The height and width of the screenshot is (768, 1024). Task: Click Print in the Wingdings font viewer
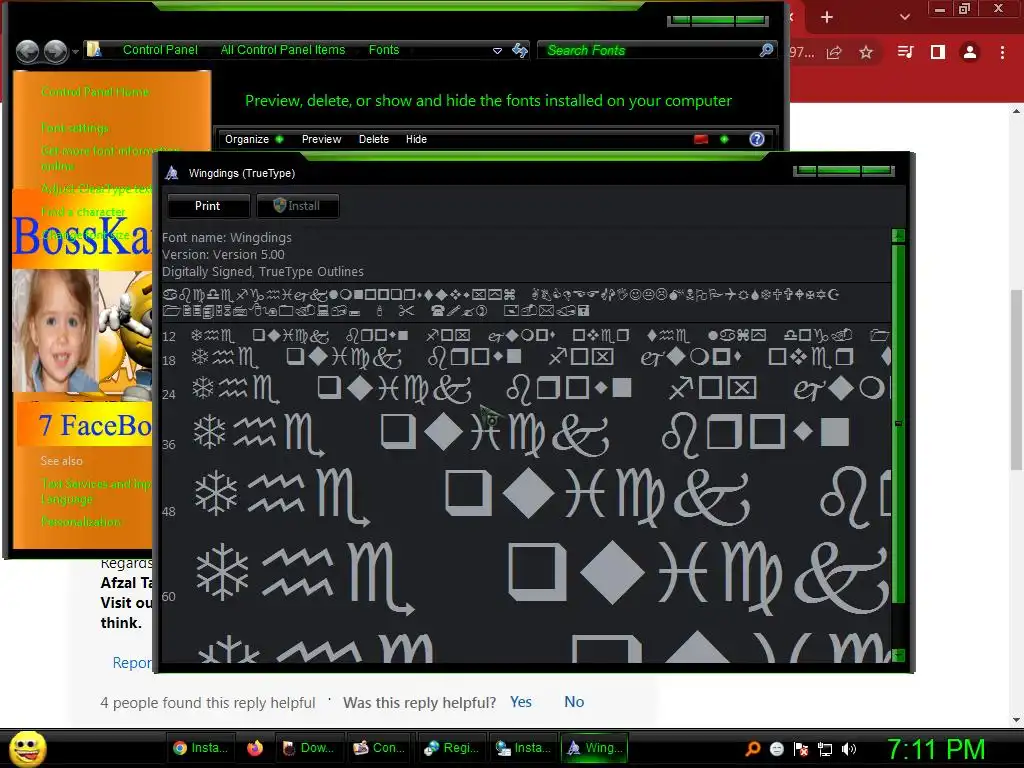click(x=208, y=206)
